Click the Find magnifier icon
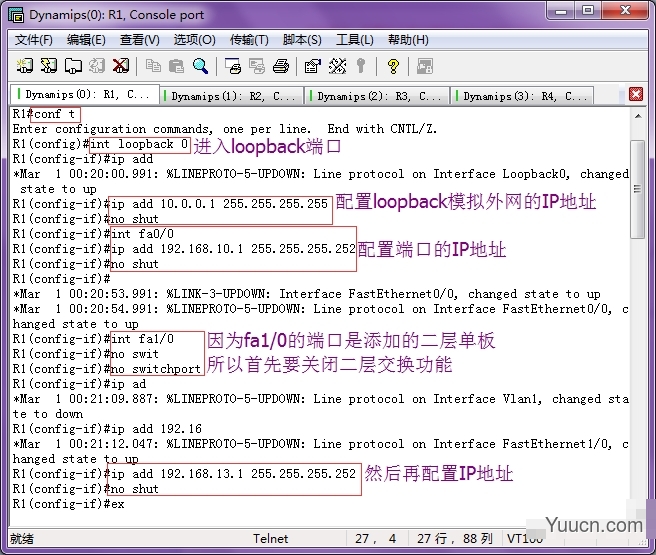The width and height of the screenshot is (656, 555). pyautogui.click(x=200, y=66)
